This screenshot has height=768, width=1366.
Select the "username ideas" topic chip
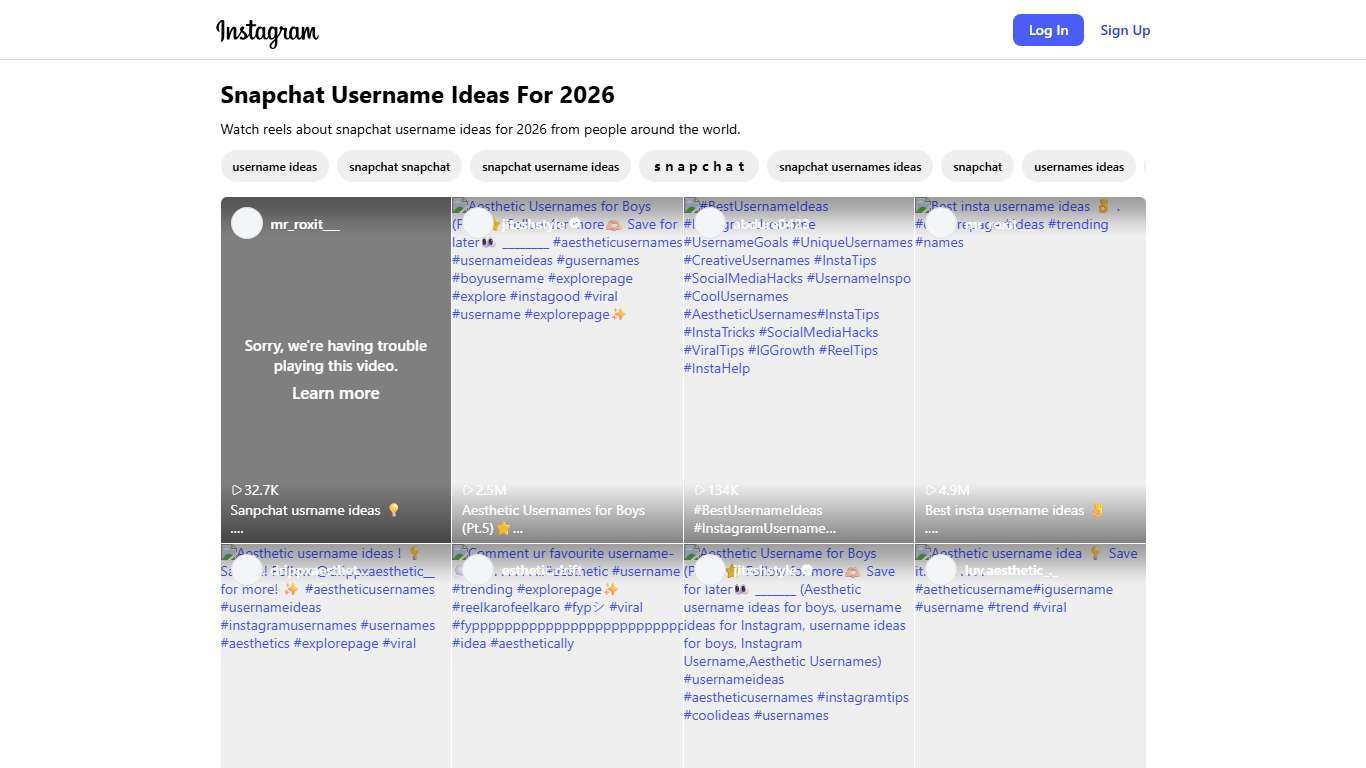(274, 167)
